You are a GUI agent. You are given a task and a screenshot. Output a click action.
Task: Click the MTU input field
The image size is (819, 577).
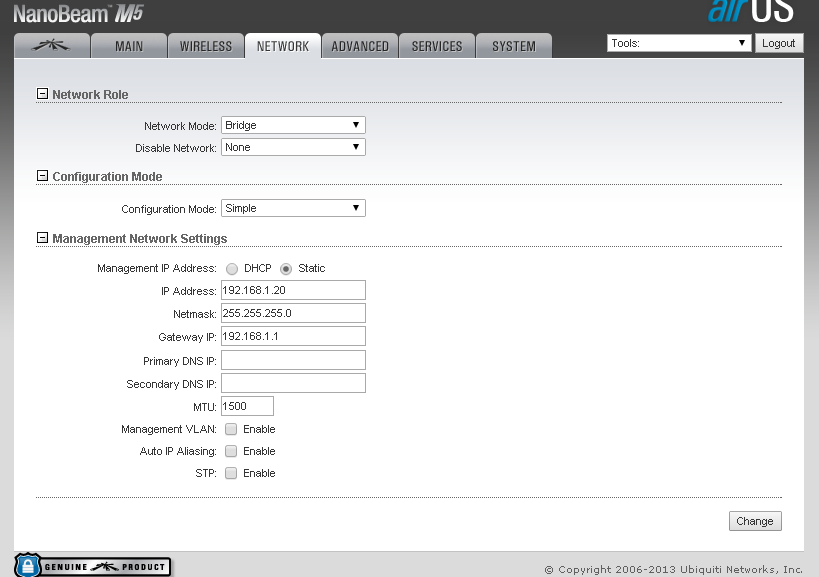click(x=247, y=406)
